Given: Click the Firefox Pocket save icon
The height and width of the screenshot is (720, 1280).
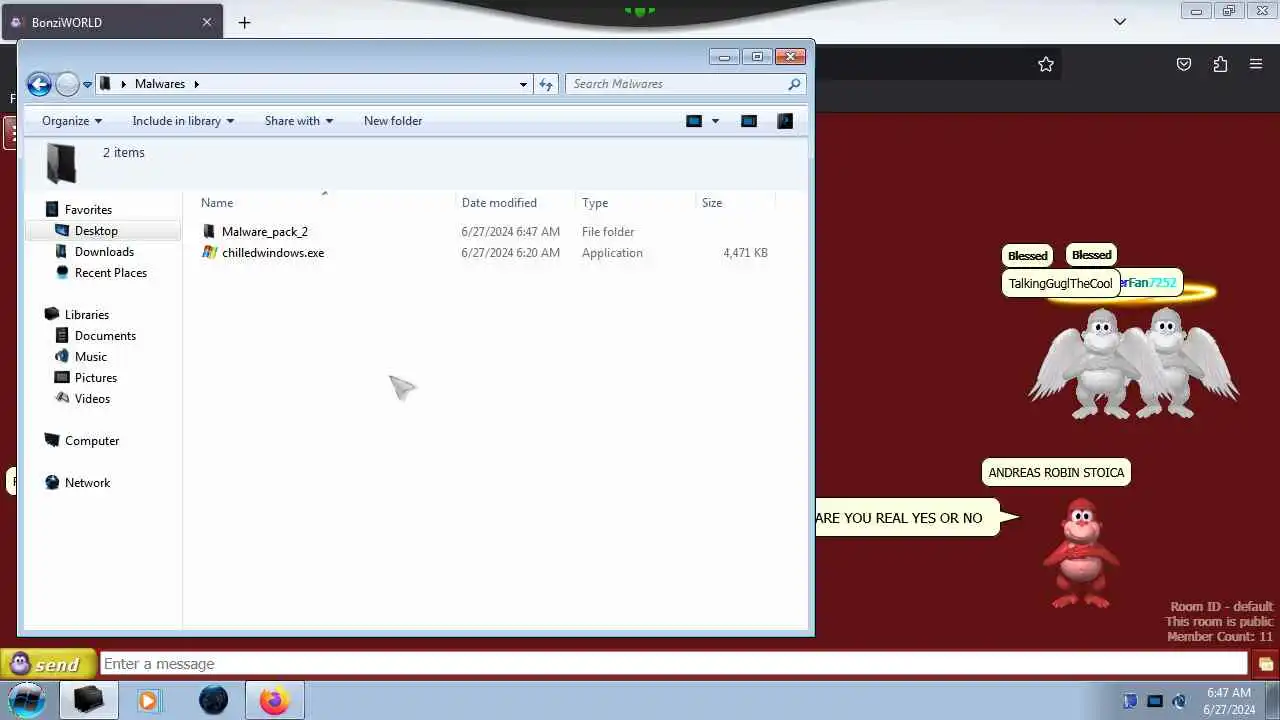Looking at the screenshot, I should pyautogui.click(x=1184, y=64).
